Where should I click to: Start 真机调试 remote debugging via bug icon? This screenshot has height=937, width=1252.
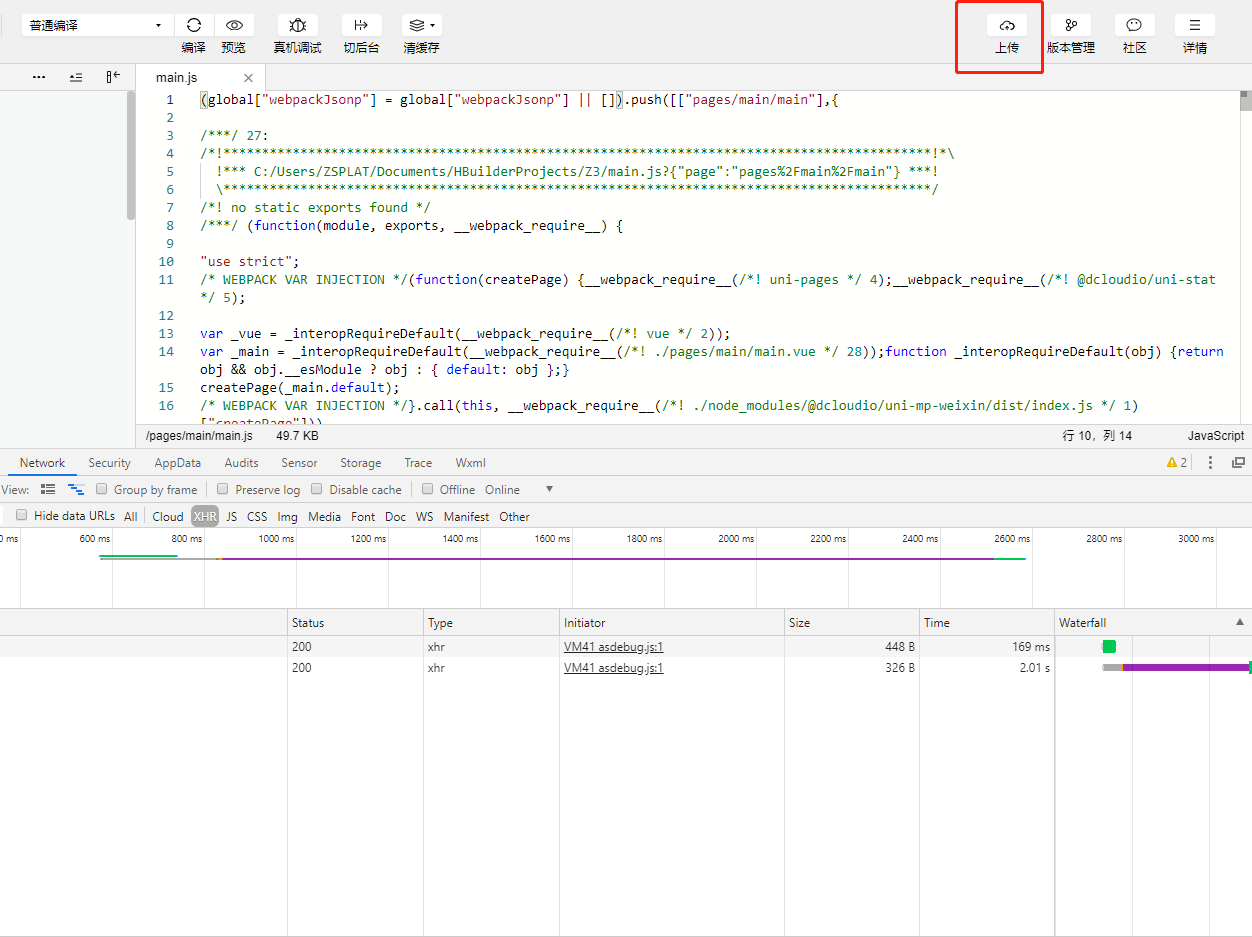[297, 25]
